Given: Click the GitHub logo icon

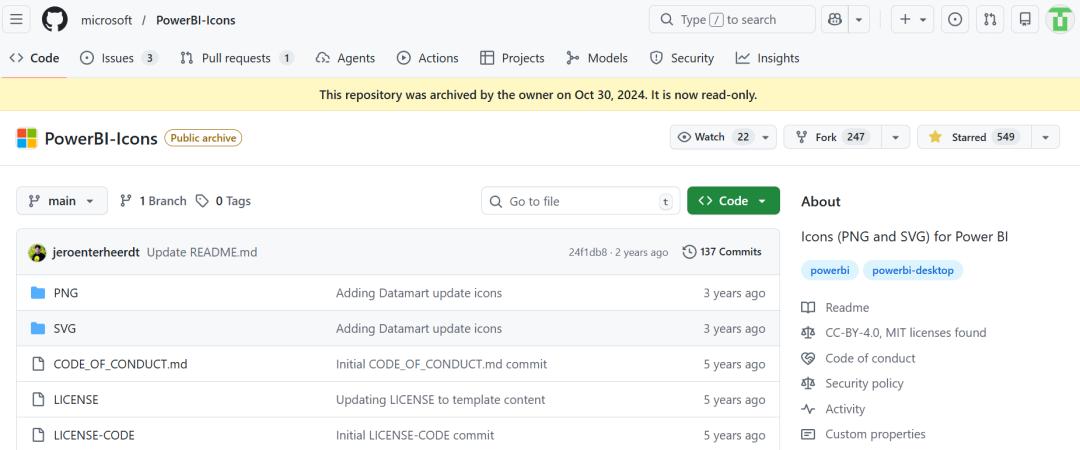Looking at the screenshot, I should tap(55, 19).
